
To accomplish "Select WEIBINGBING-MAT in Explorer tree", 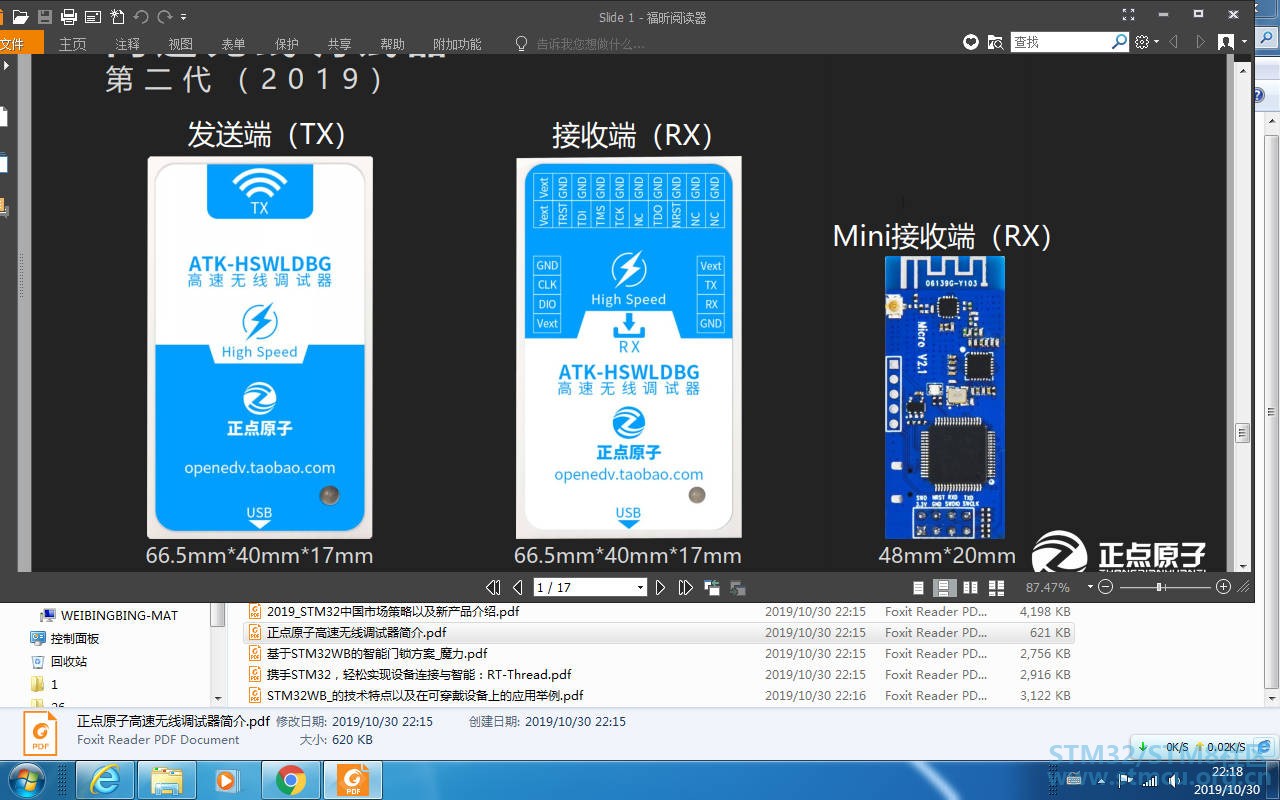I will click(x=119, y=615).
